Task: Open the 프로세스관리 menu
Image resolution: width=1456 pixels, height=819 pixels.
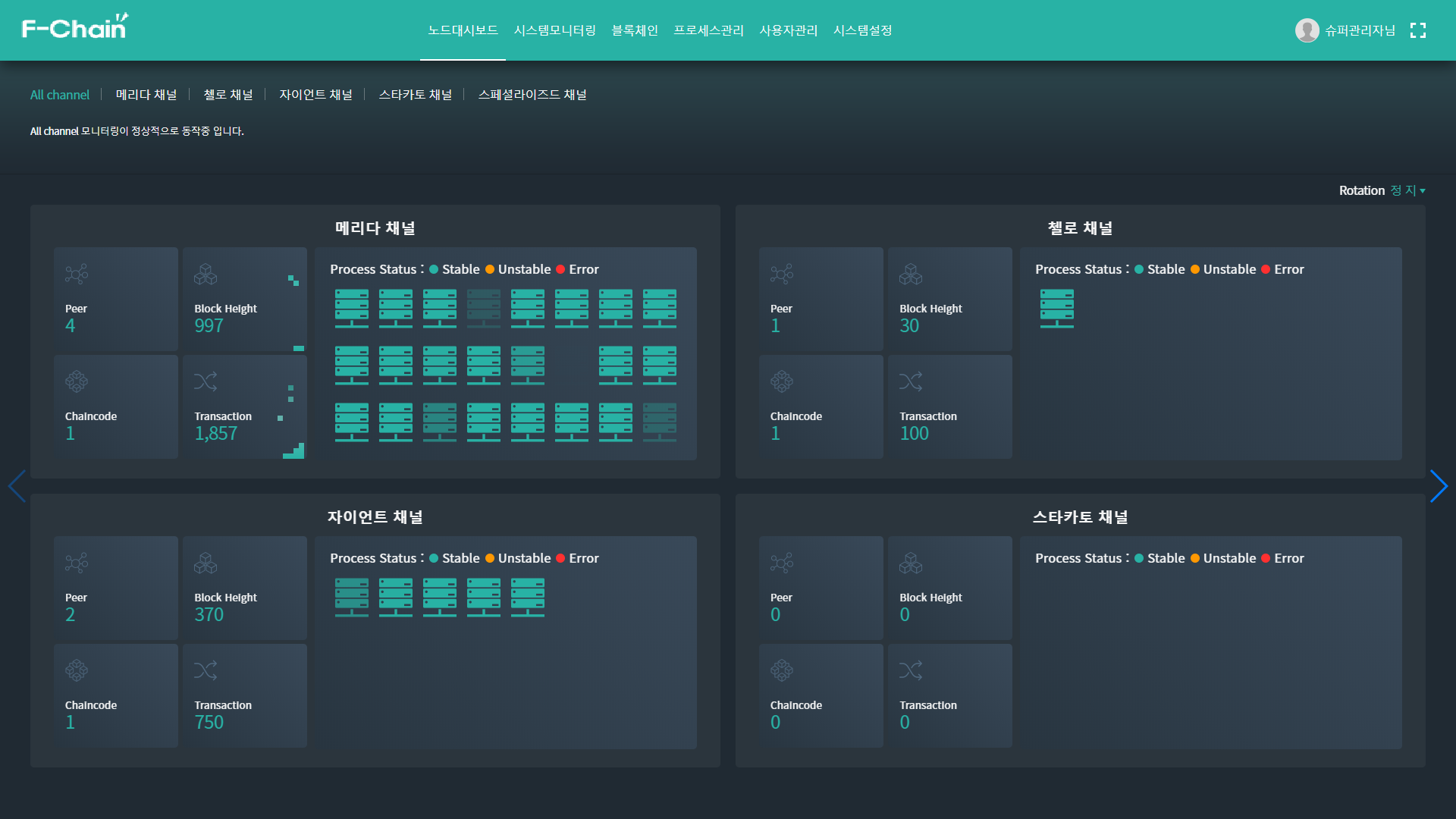Action: click(708, 30)
